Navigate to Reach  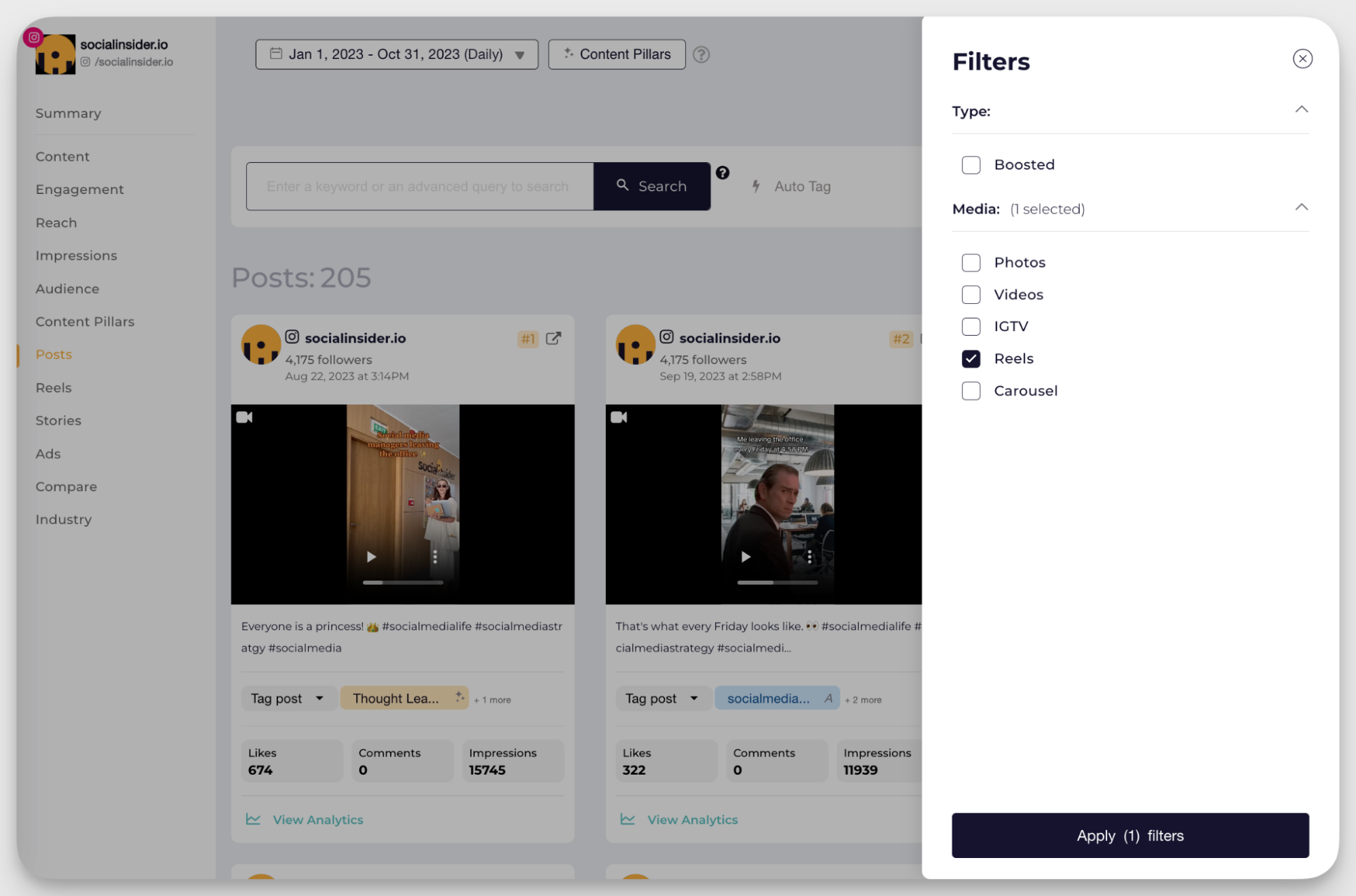[x=56, y=222]
